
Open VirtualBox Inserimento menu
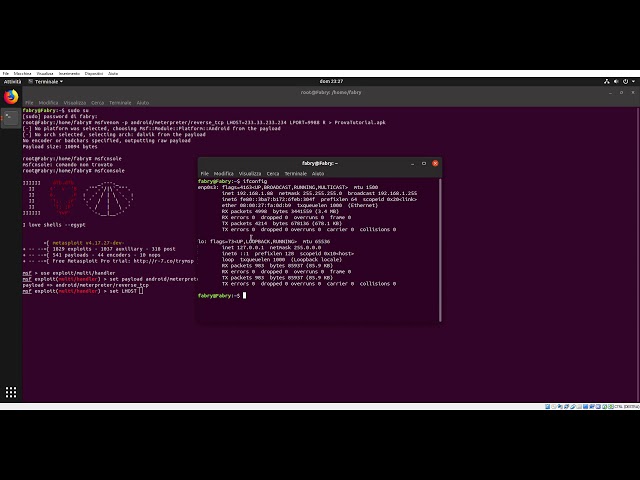coord(69,73)
